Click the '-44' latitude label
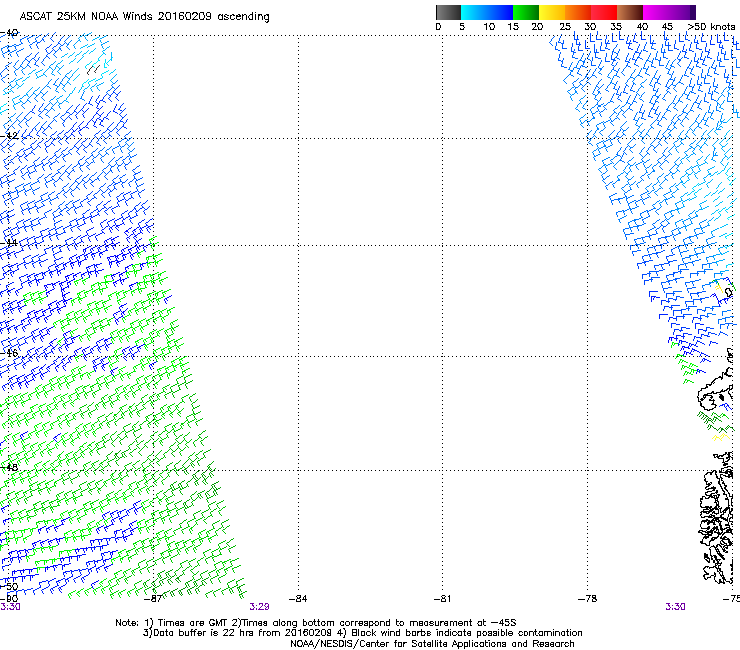Image resolution: width=740 pixels, height=650 pixels. pos(9,243)
